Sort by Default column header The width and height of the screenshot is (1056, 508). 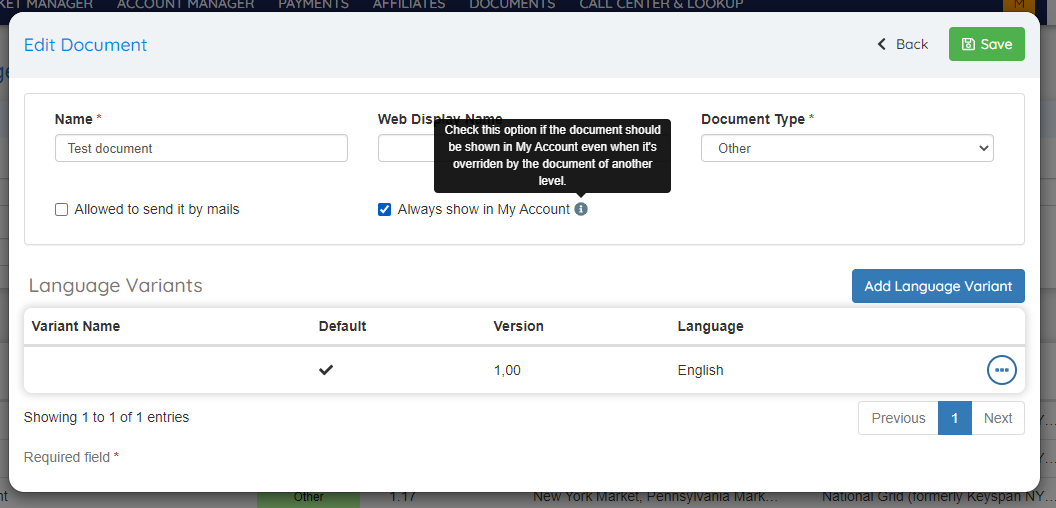342,327
